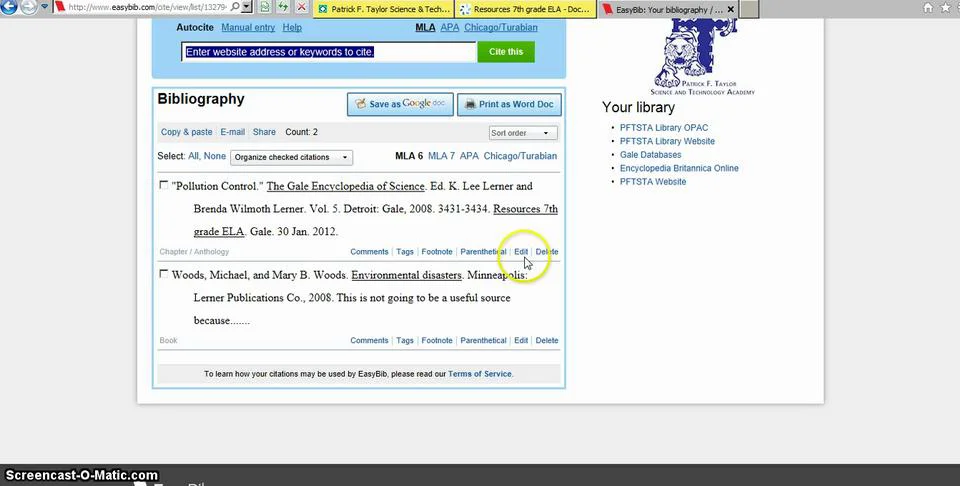Click the None selection link
Image resolution: width=960 pixels, height=486 pixels.
click(x=215, y=156)
